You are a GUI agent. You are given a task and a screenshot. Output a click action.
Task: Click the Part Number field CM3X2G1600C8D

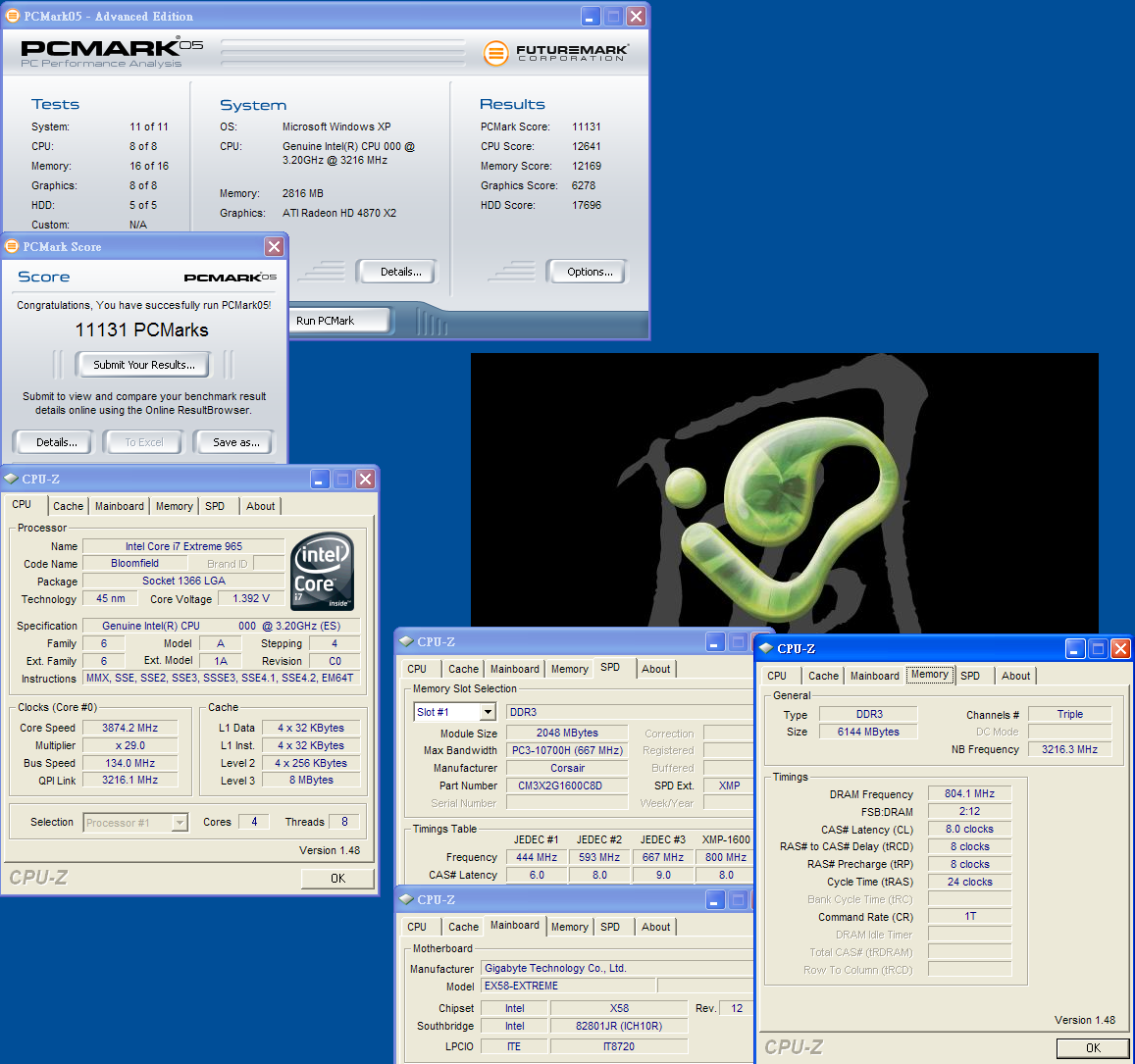[x=567, y=785]
